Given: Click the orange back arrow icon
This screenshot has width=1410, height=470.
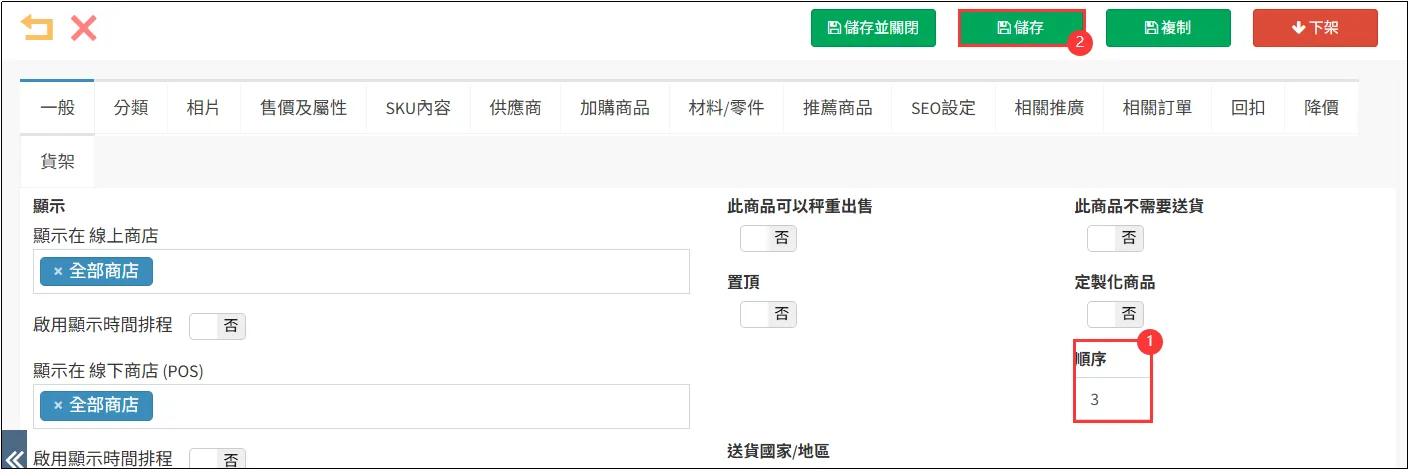Looking at the screenshot, I should pos(37,28).
